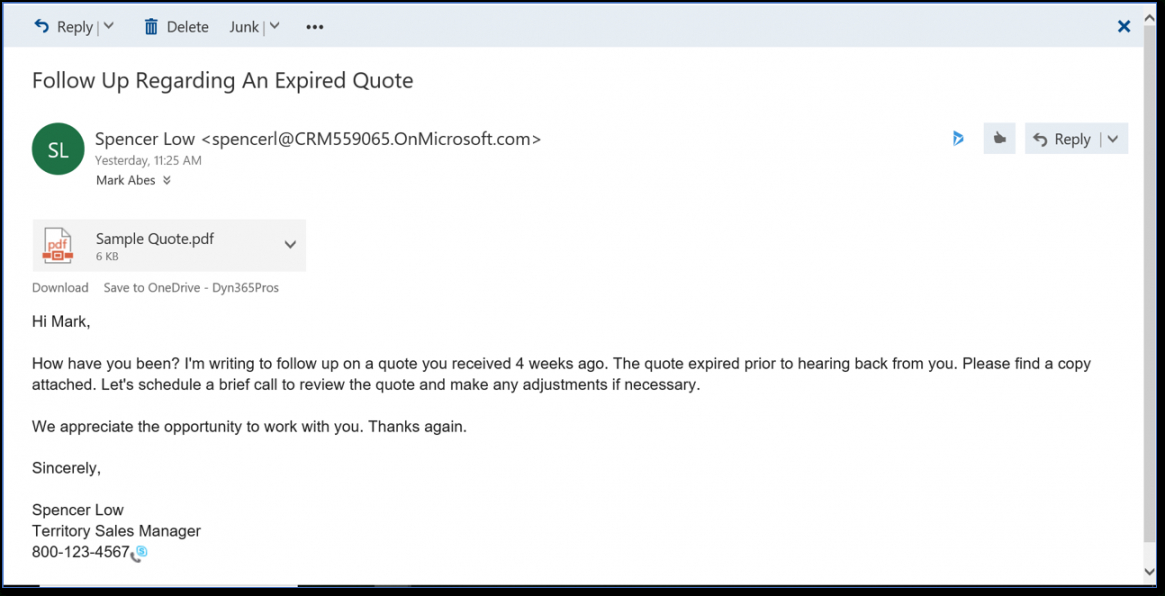This screenshot has width=1165, height=596.
Task: Open reply options arrow in message header
Action: tap(1113, 139)
